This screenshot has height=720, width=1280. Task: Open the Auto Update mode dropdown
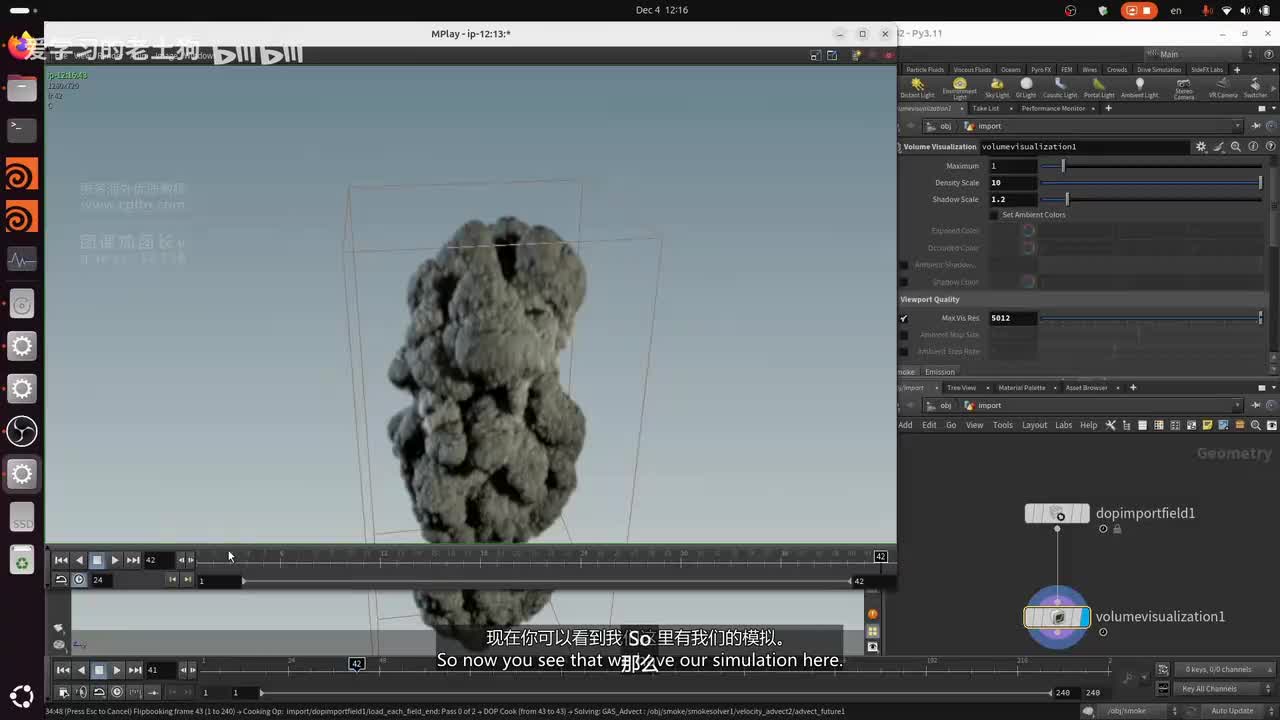1235,711
